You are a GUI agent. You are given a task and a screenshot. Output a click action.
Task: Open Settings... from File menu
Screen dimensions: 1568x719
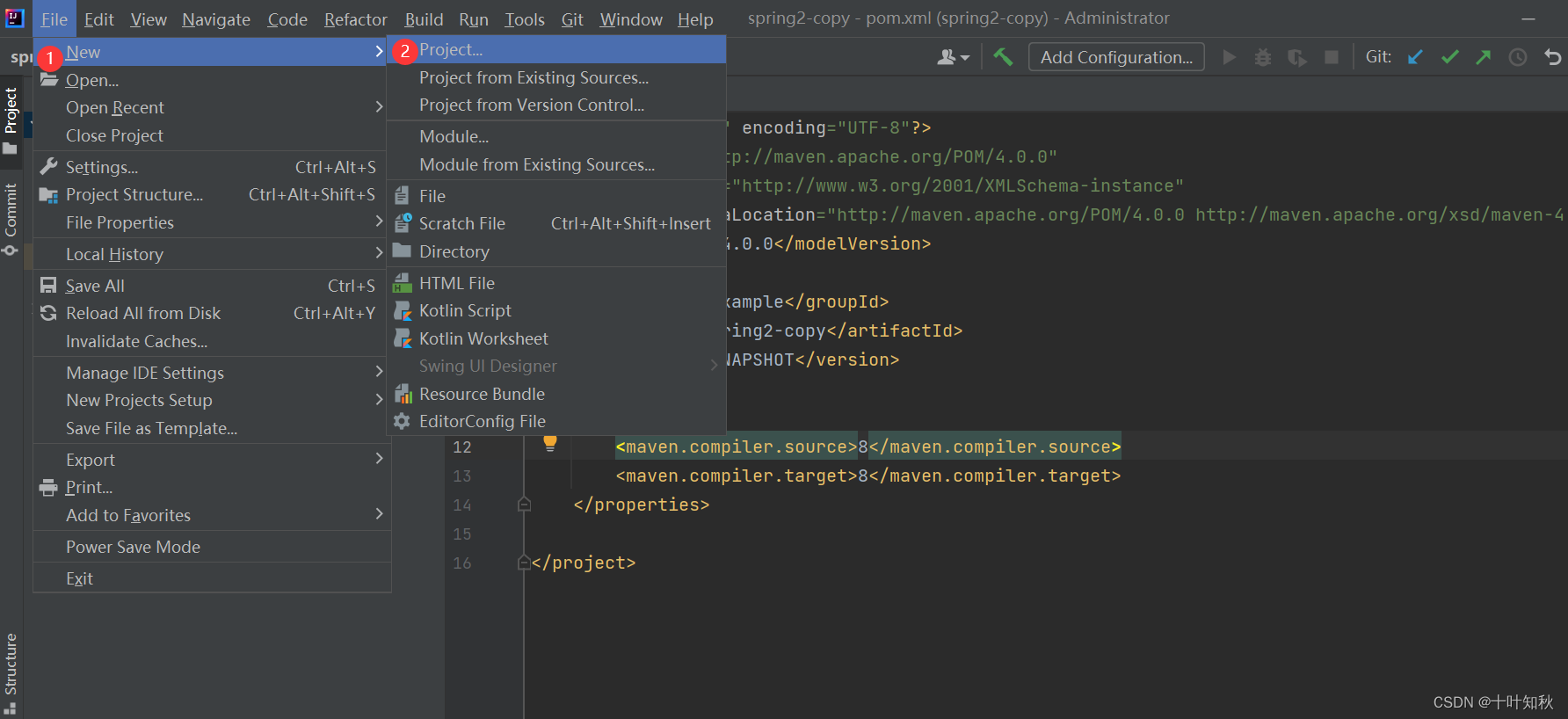pos(212,167)
